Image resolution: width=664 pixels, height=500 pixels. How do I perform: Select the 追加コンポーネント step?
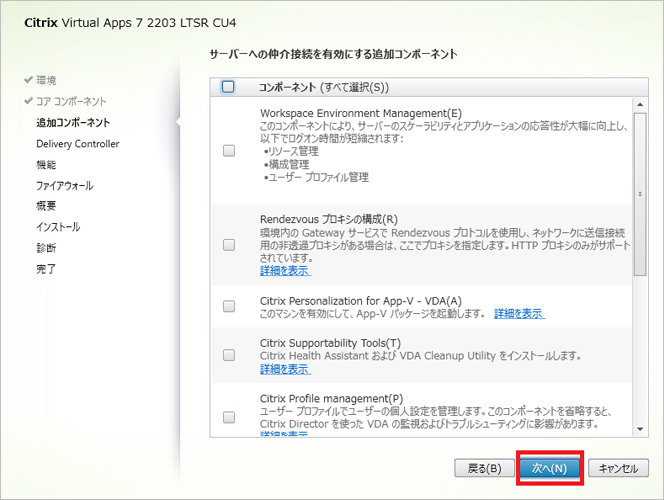[x=73, y=122]
